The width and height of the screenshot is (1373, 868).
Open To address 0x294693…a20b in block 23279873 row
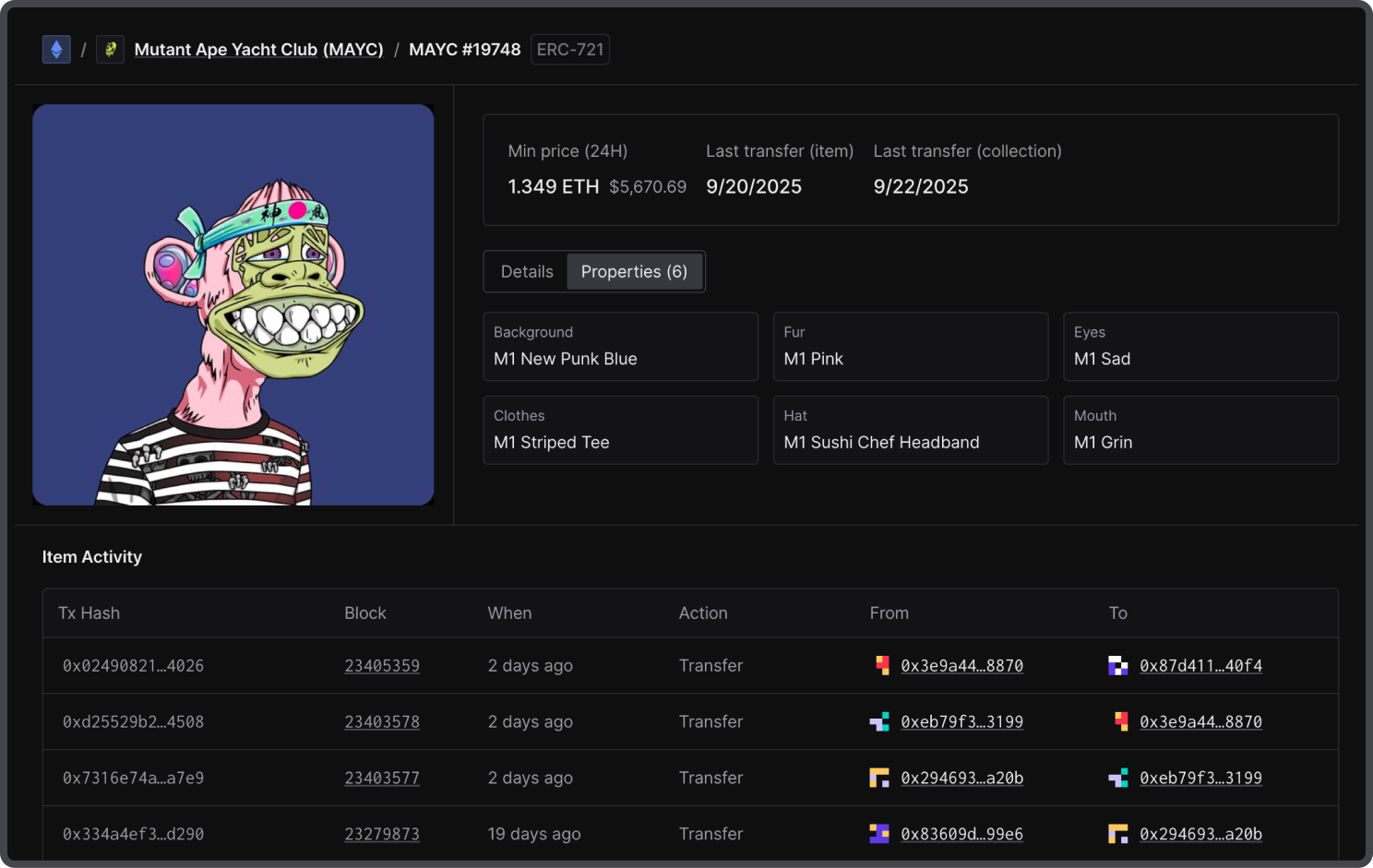(x=1200, y=835)
